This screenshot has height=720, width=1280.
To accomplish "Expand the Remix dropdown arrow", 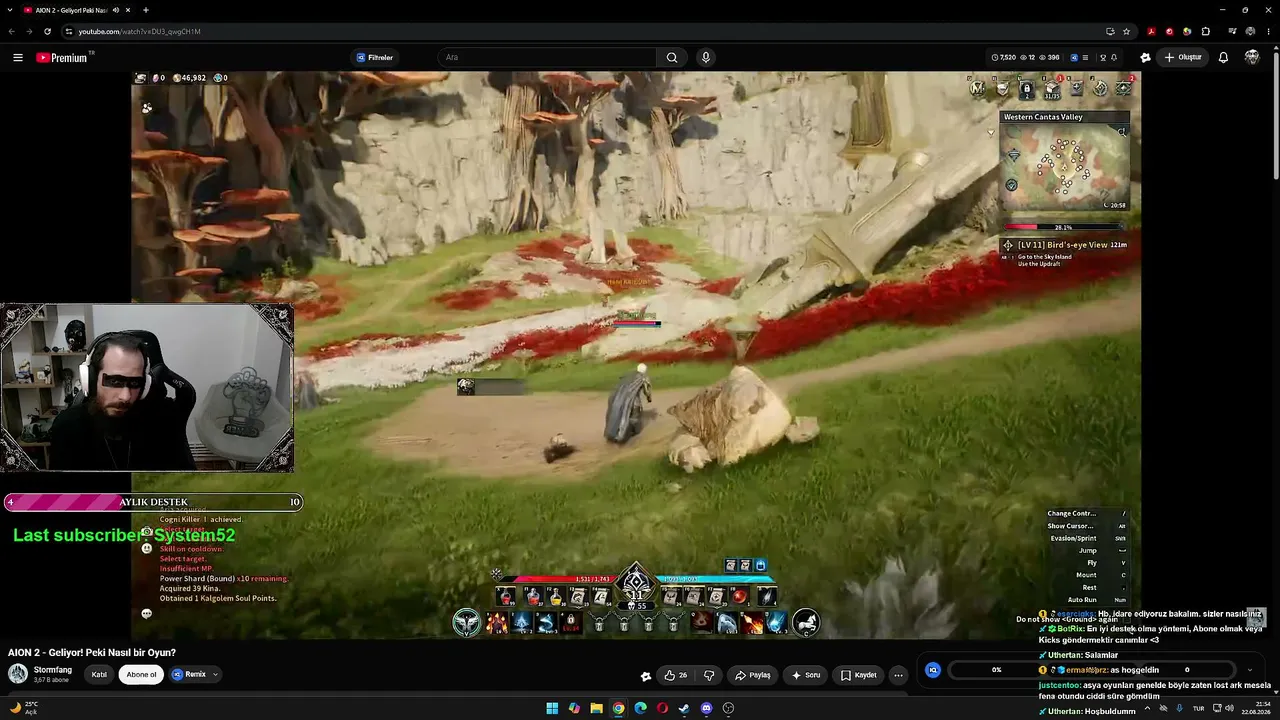I will (215, 674).
